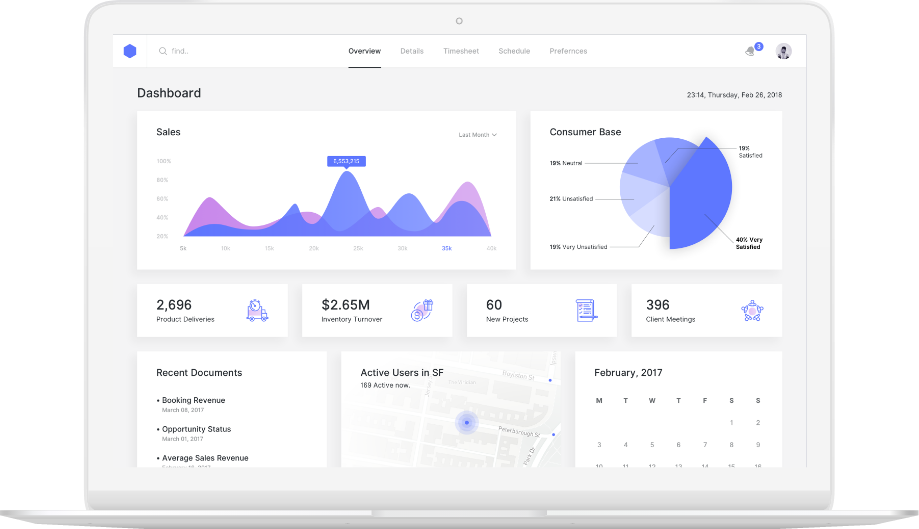Viewport: 919px width, 529px height.
Task: Open notifications bell icon
Action: [750, 51]
